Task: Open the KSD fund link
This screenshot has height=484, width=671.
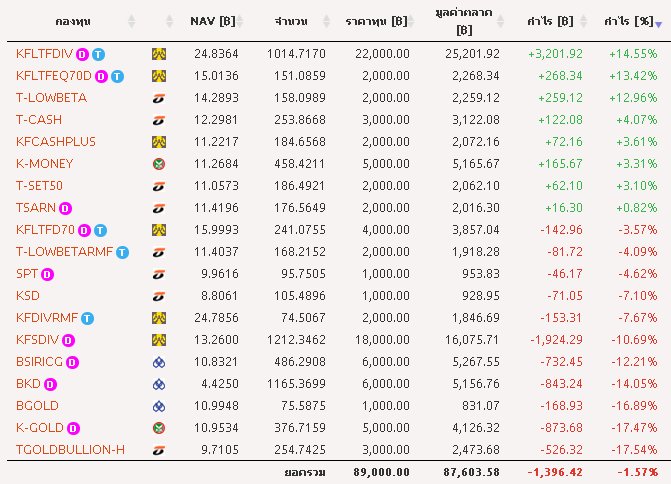Action: click(28, 296)
